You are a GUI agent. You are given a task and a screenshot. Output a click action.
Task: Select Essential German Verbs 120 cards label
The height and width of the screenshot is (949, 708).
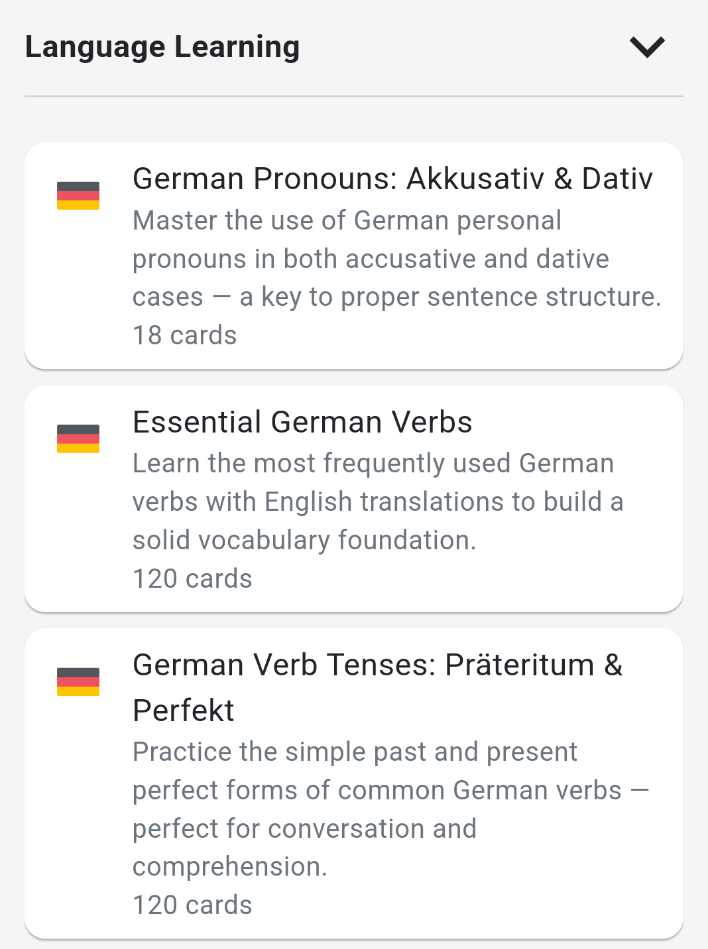click(x=192, y=579)
